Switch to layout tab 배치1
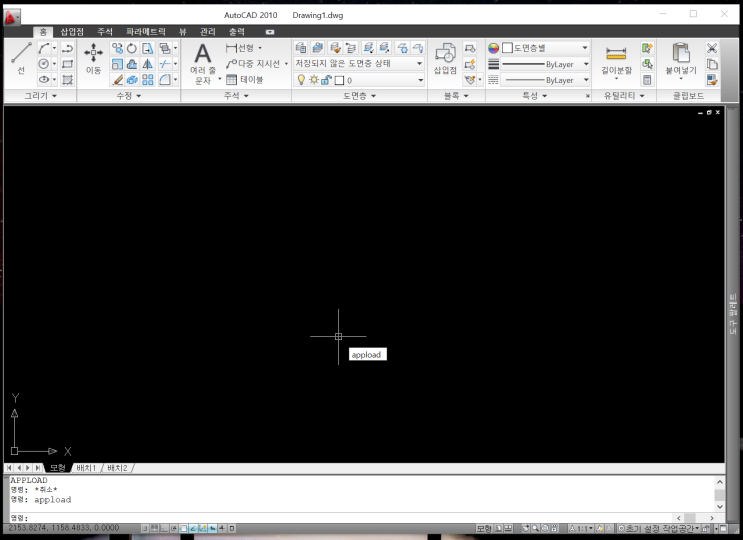The image size is (743, 540). pyautogui.click(x=86, y=468)
